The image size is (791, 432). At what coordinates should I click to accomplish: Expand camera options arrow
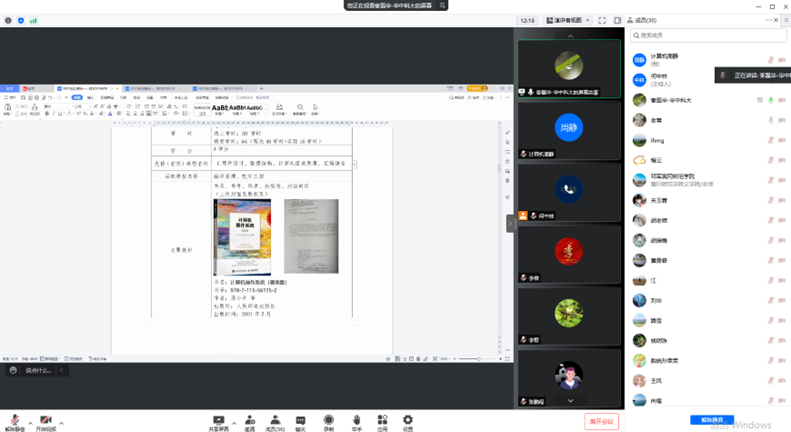[60, 422]
